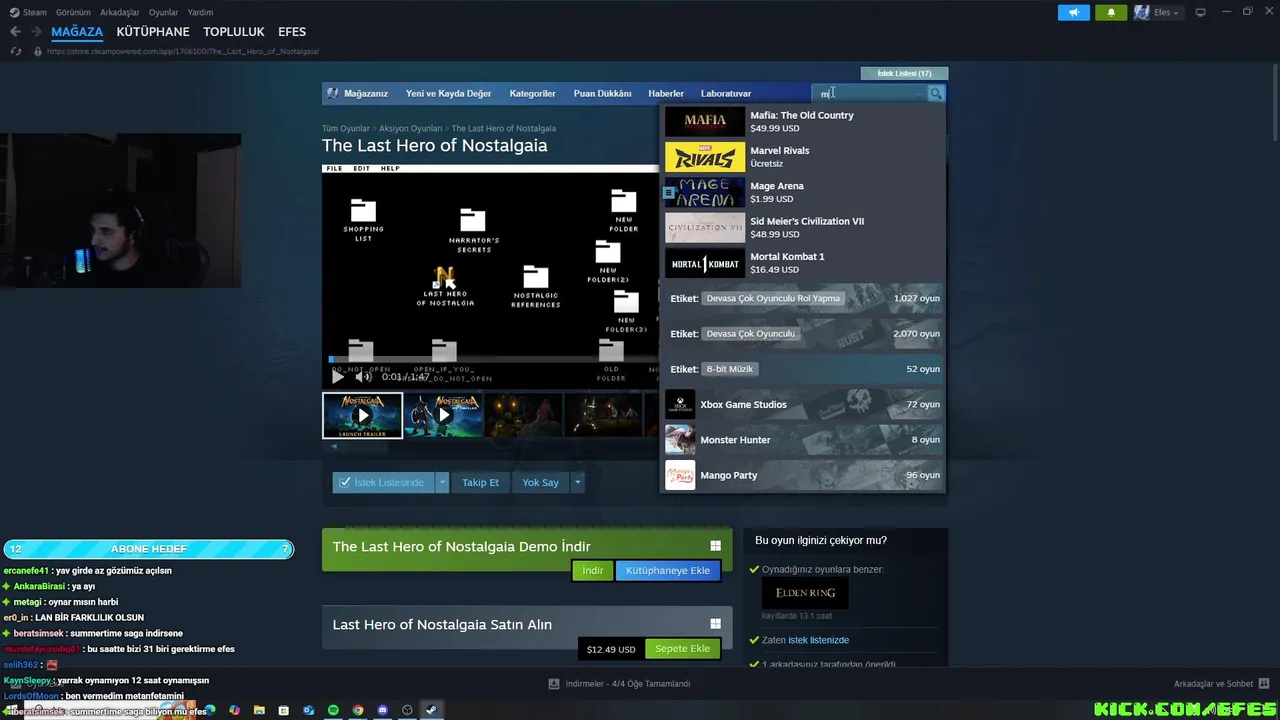Switch to the KÜTÜPHANE tab
1280x720 pixels.
point(153,32)
